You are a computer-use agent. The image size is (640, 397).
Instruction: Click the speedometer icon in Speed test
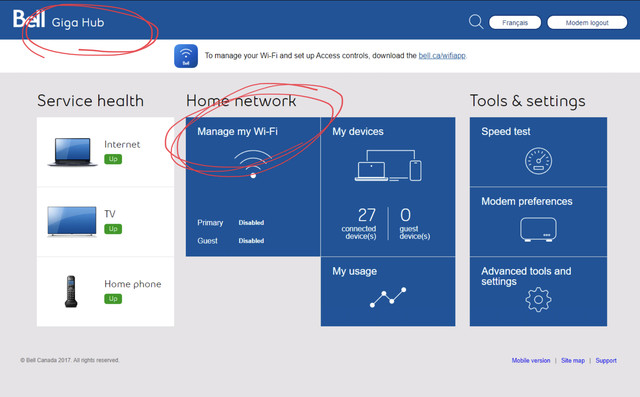pos(538,161)
